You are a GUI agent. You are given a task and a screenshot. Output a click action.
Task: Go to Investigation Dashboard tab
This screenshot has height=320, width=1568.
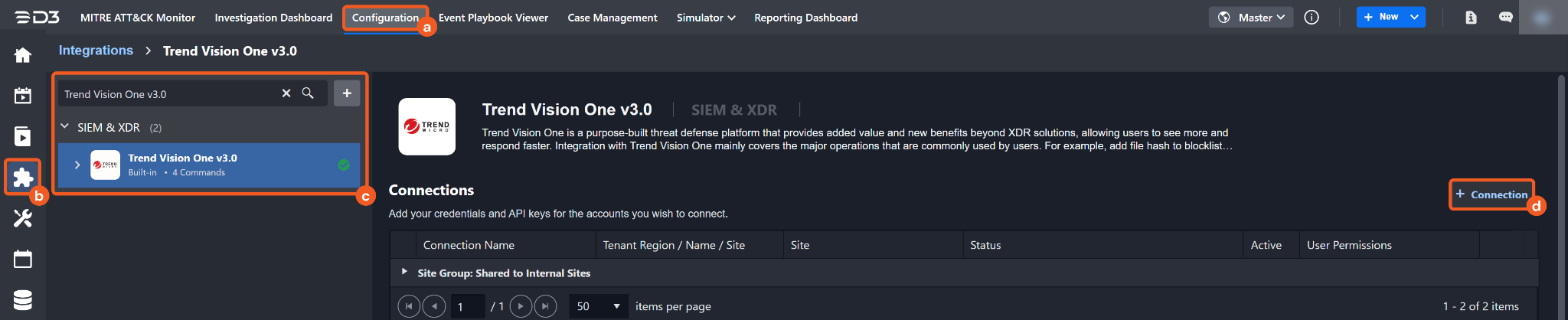[273, 18]
